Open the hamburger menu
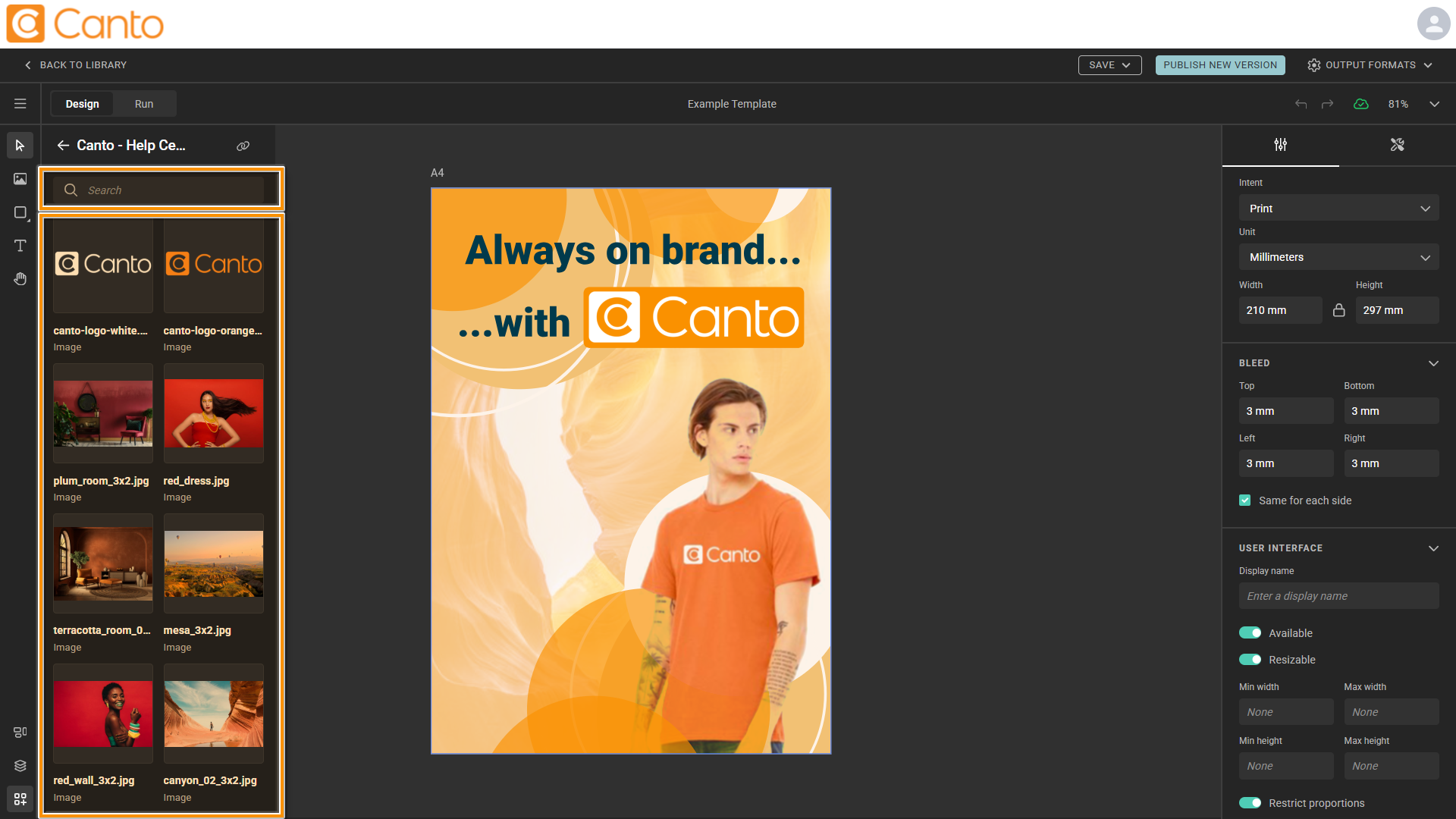 pyautogui.click(x=20, y=104)
